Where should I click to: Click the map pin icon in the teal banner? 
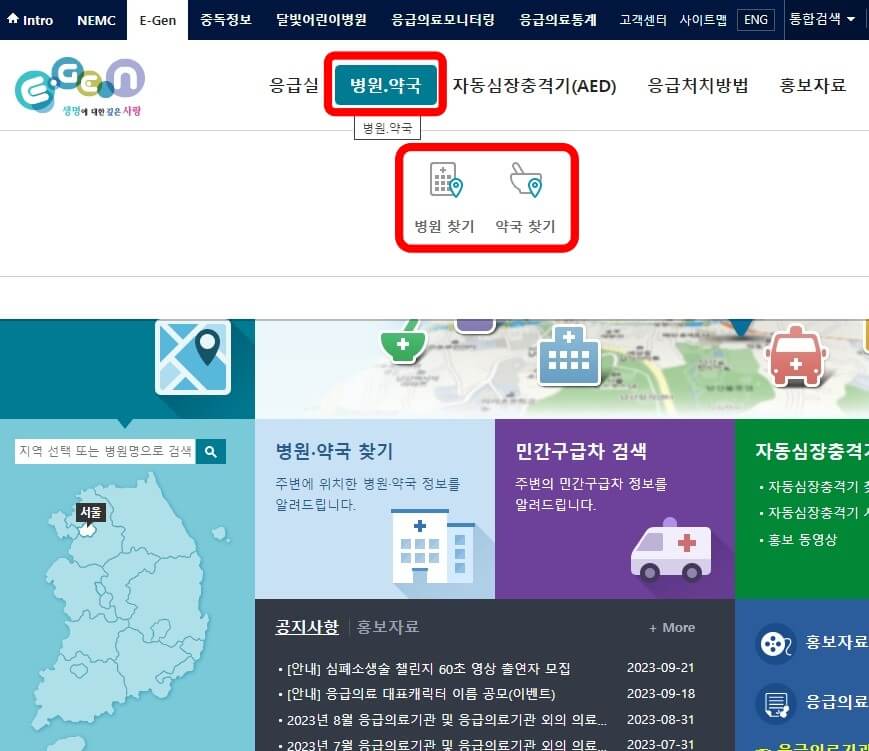coord(195,356)
